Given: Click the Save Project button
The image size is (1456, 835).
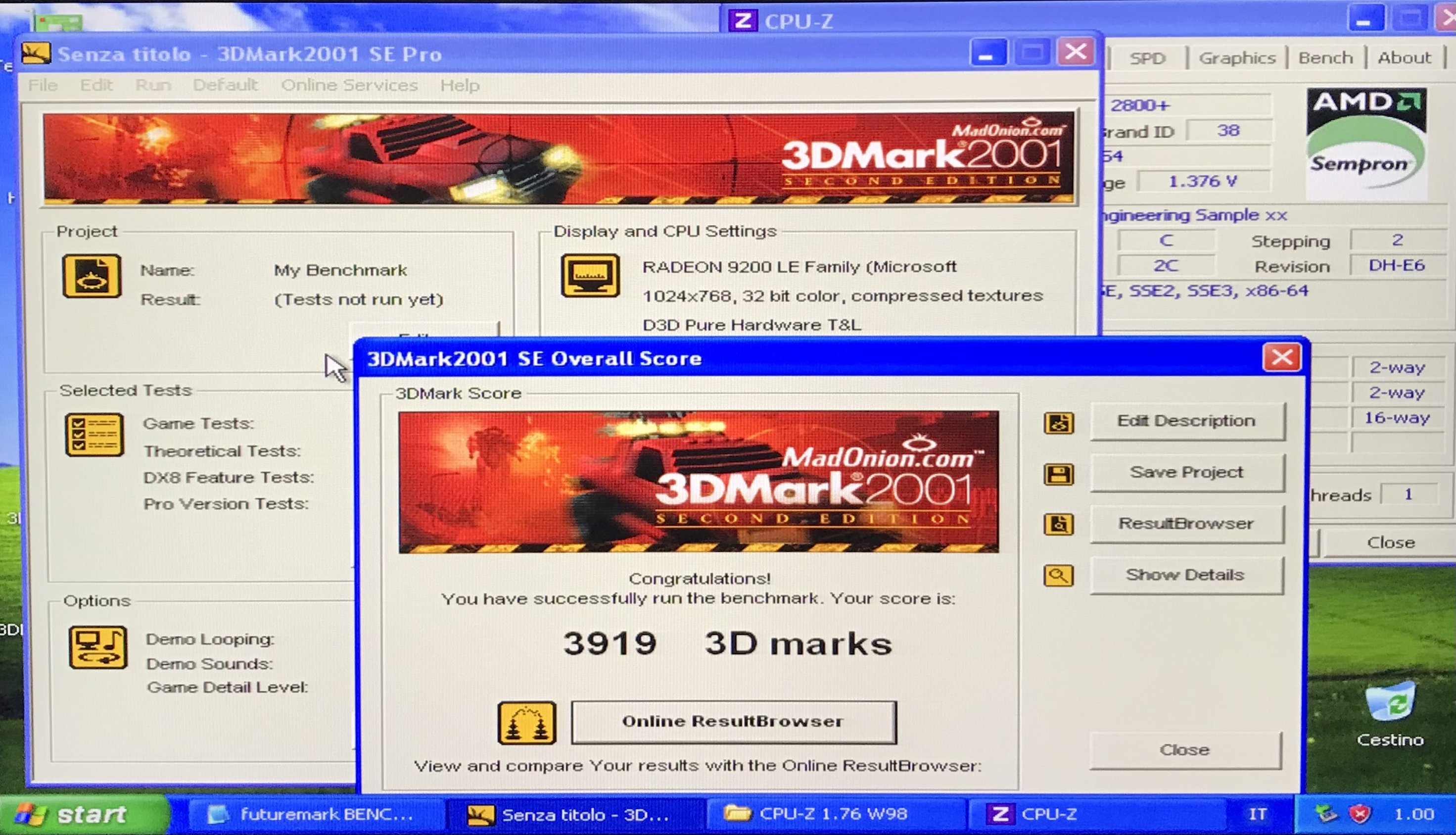Looking at the screenshot, I should tap(1186, 473).
